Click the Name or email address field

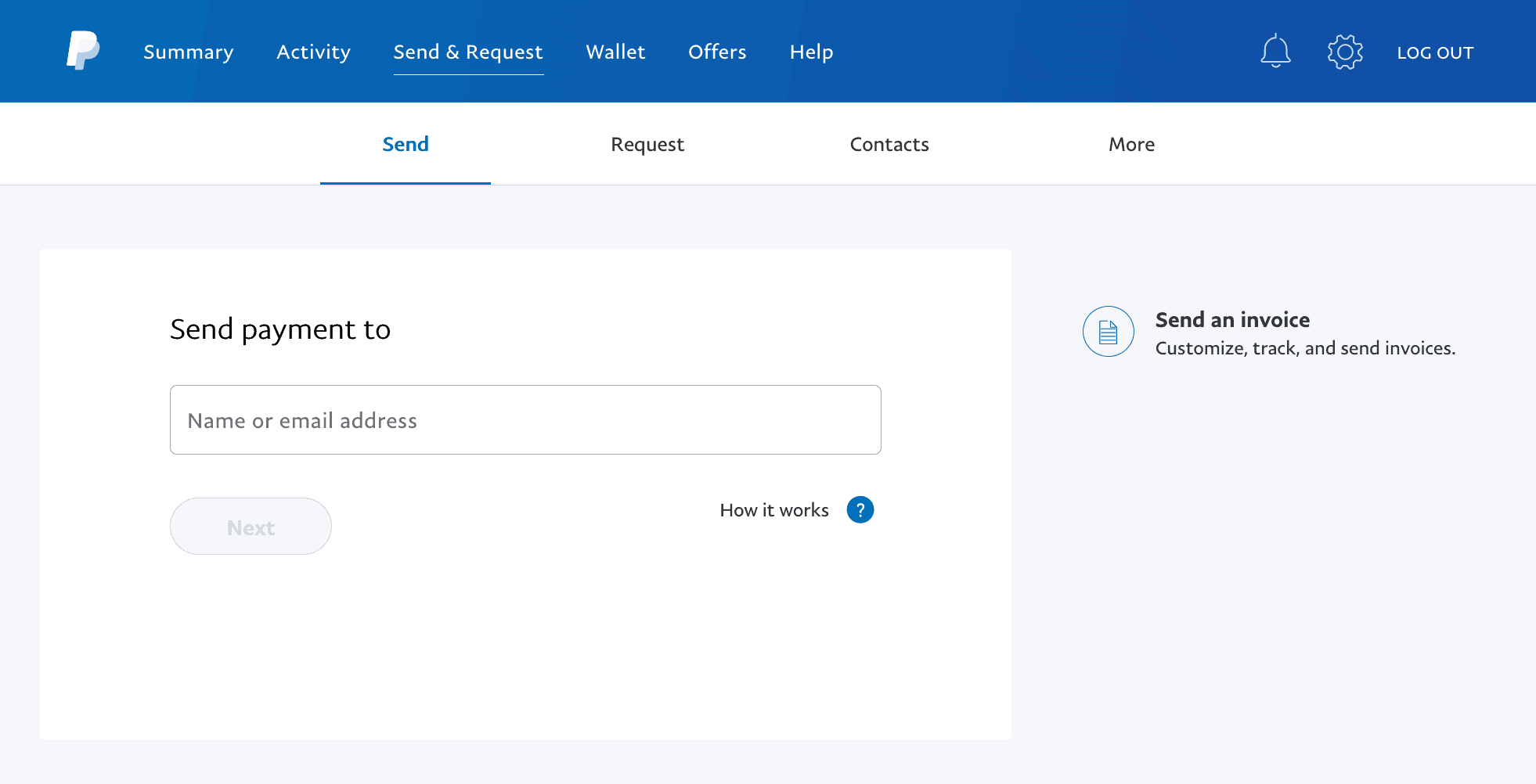coord(525,419)
